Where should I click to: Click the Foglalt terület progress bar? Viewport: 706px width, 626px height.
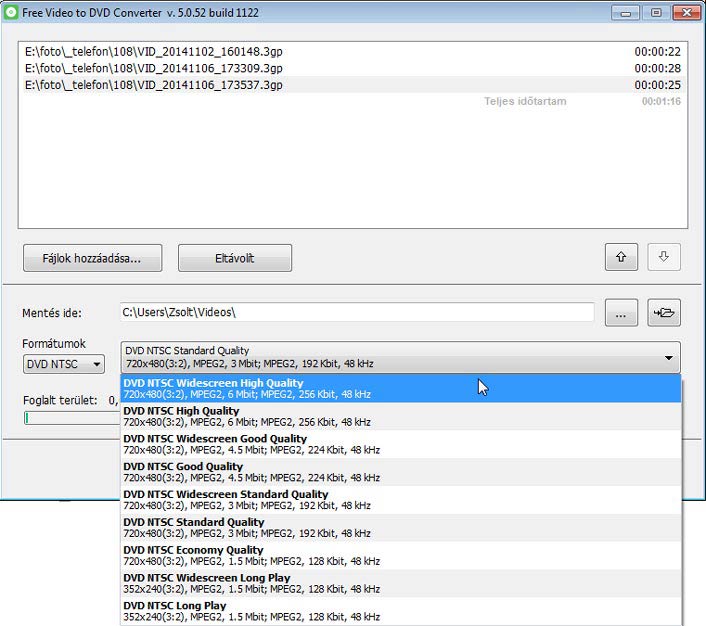pyautogui.click(x=72, y=418)
